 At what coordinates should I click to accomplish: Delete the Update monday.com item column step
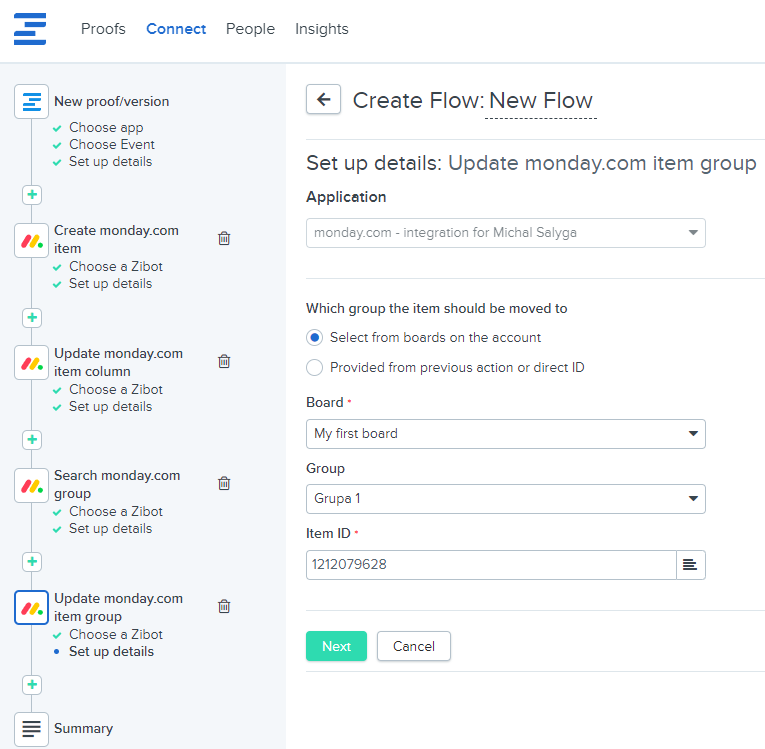pos(224,361)
